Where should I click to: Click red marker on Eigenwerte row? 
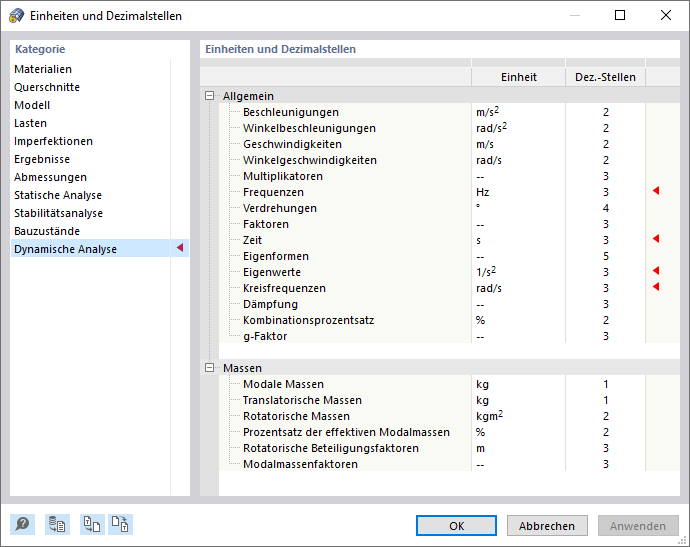656,271
